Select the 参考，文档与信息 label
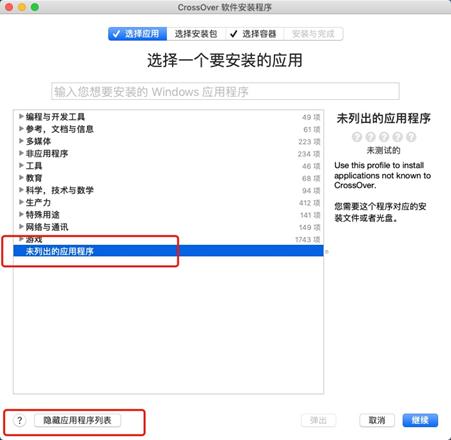This screenshot has height=440, width=451. [60, 129]
